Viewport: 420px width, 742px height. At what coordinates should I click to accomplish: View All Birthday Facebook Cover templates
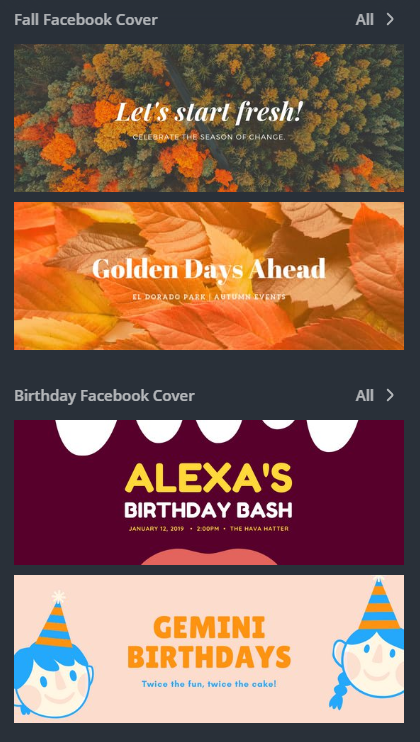365,395
